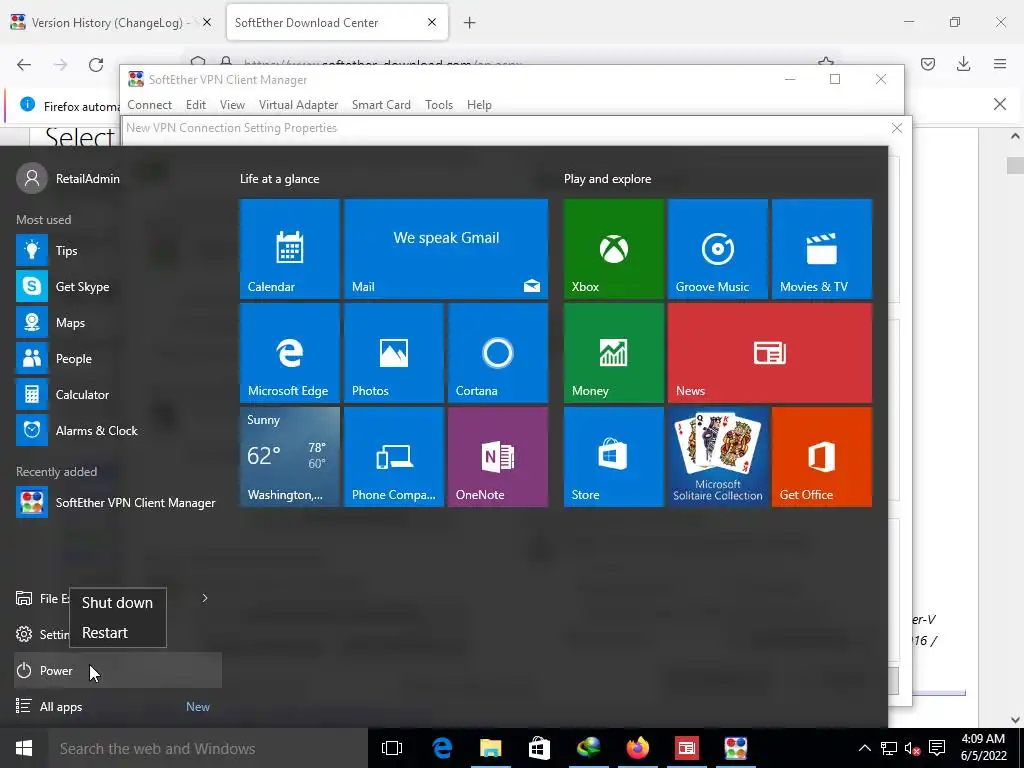Screen dimensions: 1024x768
Task: Open Groove Music tile
Action: (x=717, y=249)
